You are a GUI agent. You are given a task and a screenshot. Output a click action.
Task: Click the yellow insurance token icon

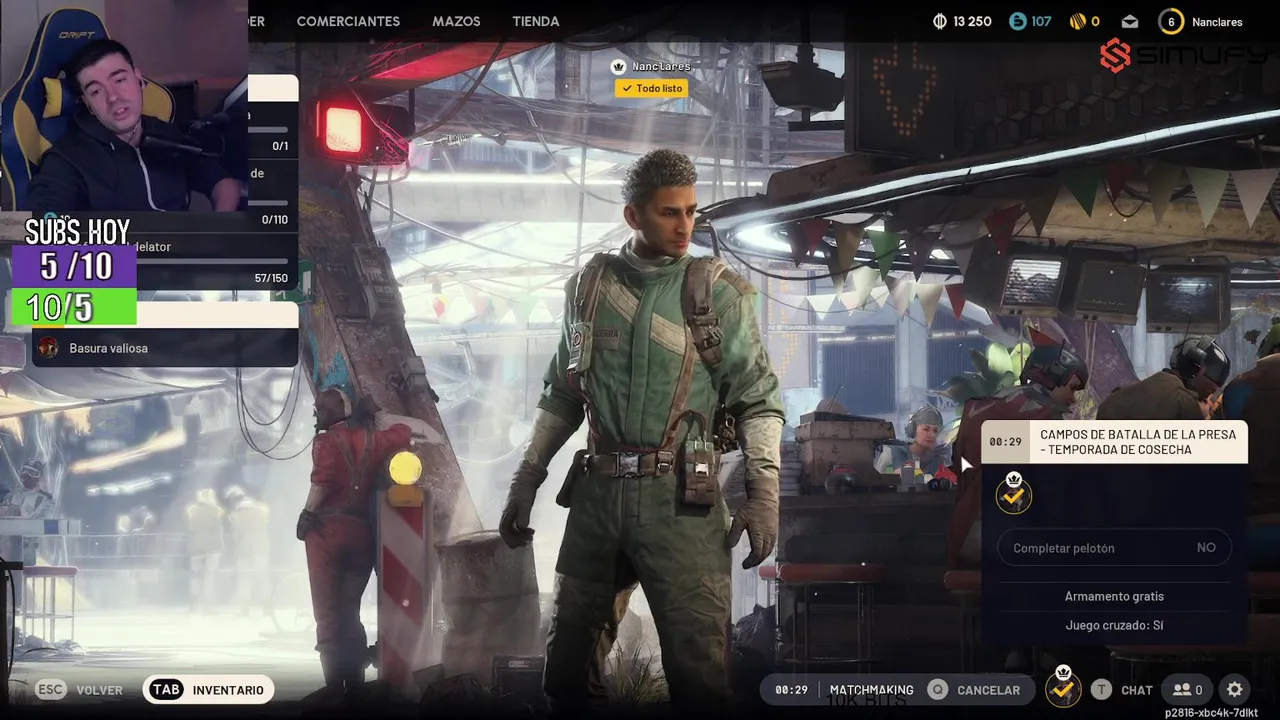(x=1078, y=22)
